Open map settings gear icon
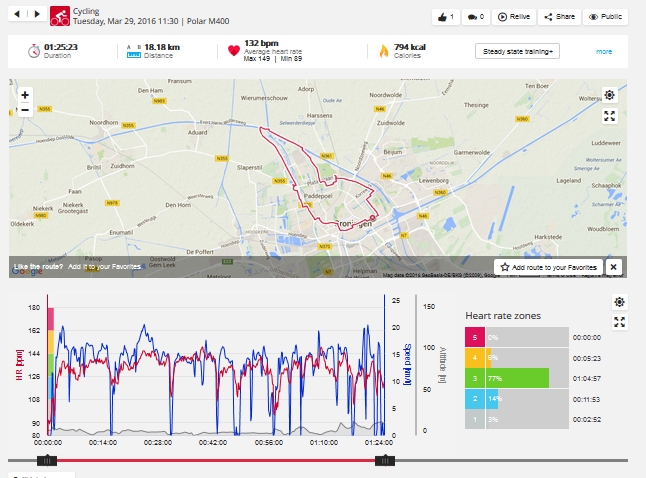Screen dimensions: 646x478 click(x=610, y=95)
